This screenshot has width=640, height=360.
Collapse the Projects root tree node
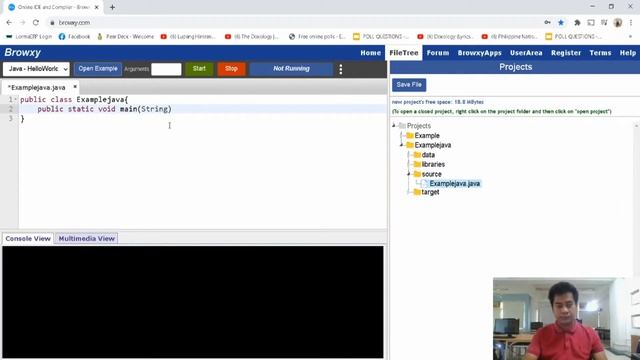click(x=394, y=125)
